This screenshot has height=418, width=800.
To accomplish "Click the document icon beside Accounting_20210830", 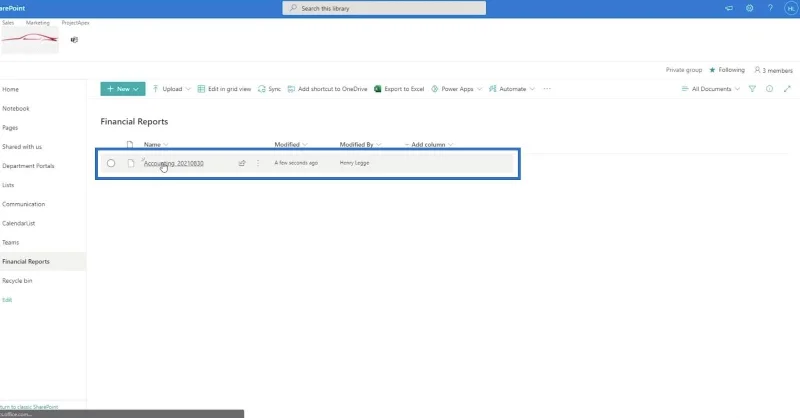I will [x=131, y=163].
